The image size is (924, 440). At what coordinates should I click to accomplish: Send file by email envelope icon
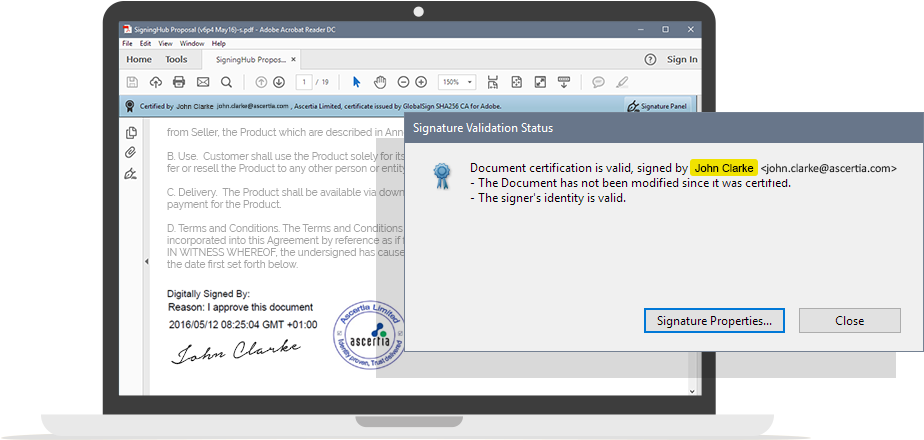[203, 82]
